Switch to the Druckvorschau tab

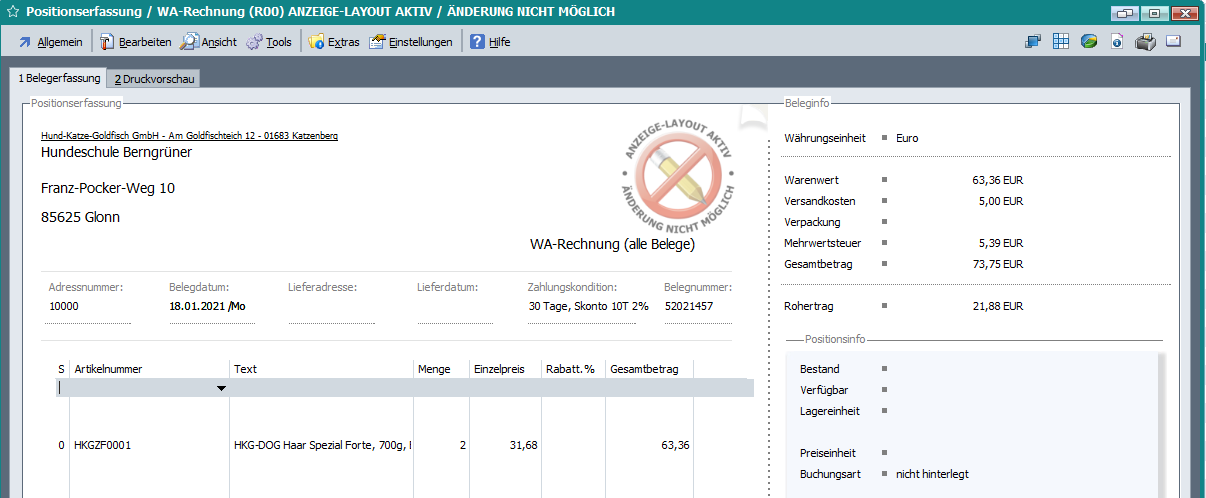(154, 78)
